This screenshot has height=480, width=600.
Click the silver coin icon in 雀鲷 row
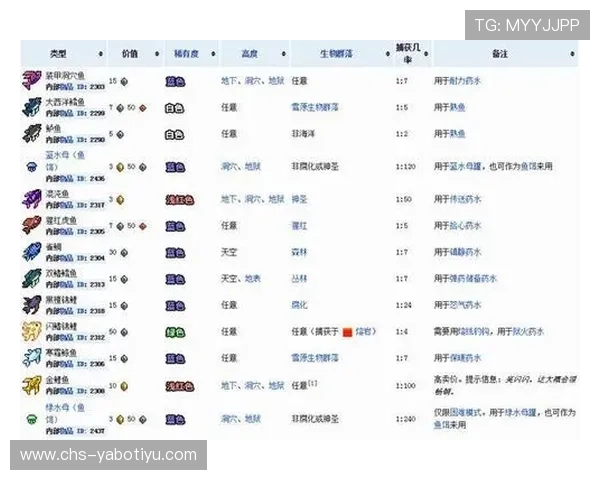pos(124,253)
